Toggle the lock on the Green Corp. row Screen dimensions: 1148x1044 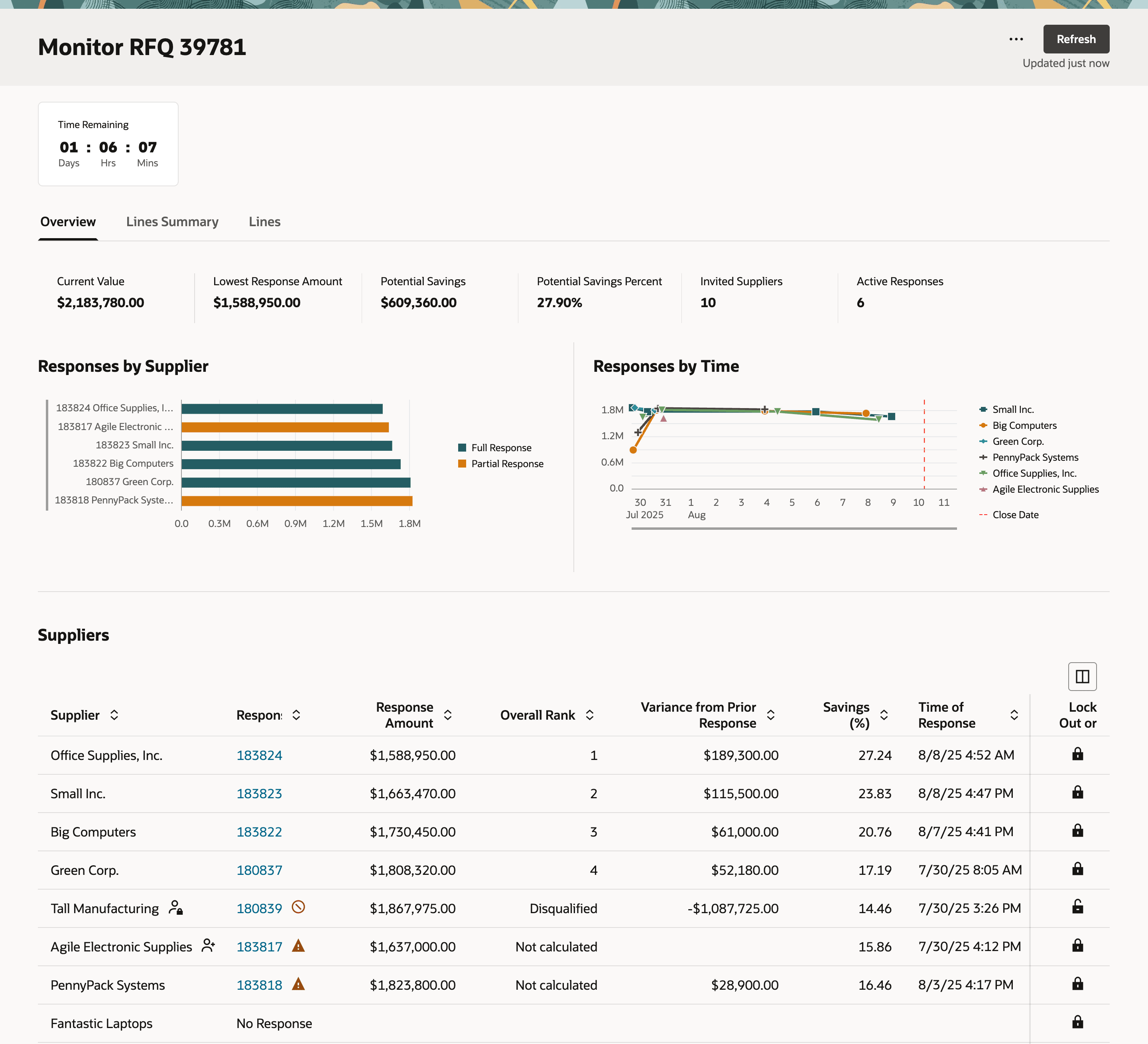(1077, 868)
